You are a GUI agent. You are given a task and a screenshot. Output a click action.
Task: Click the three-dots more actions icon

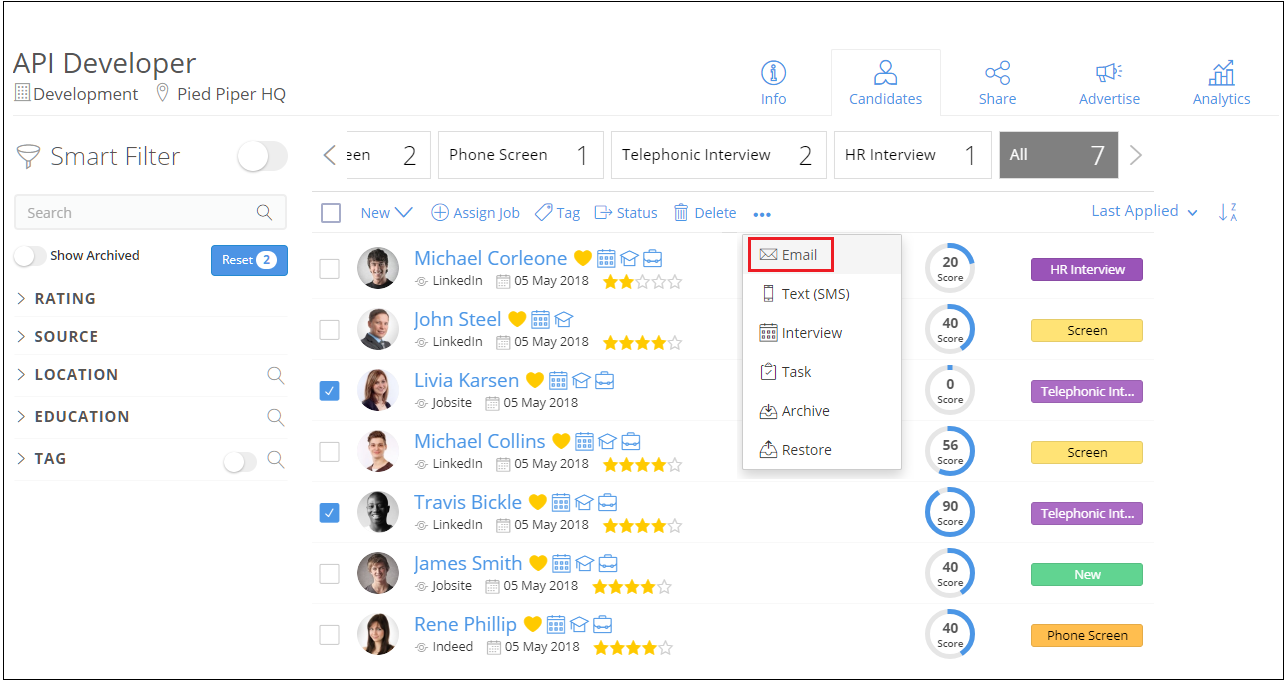[762, 214]
